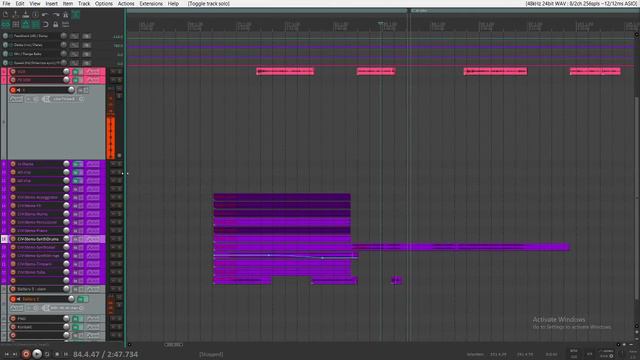Open the Insert menu
The image size is (640, 360).
[x=51, y=3]
